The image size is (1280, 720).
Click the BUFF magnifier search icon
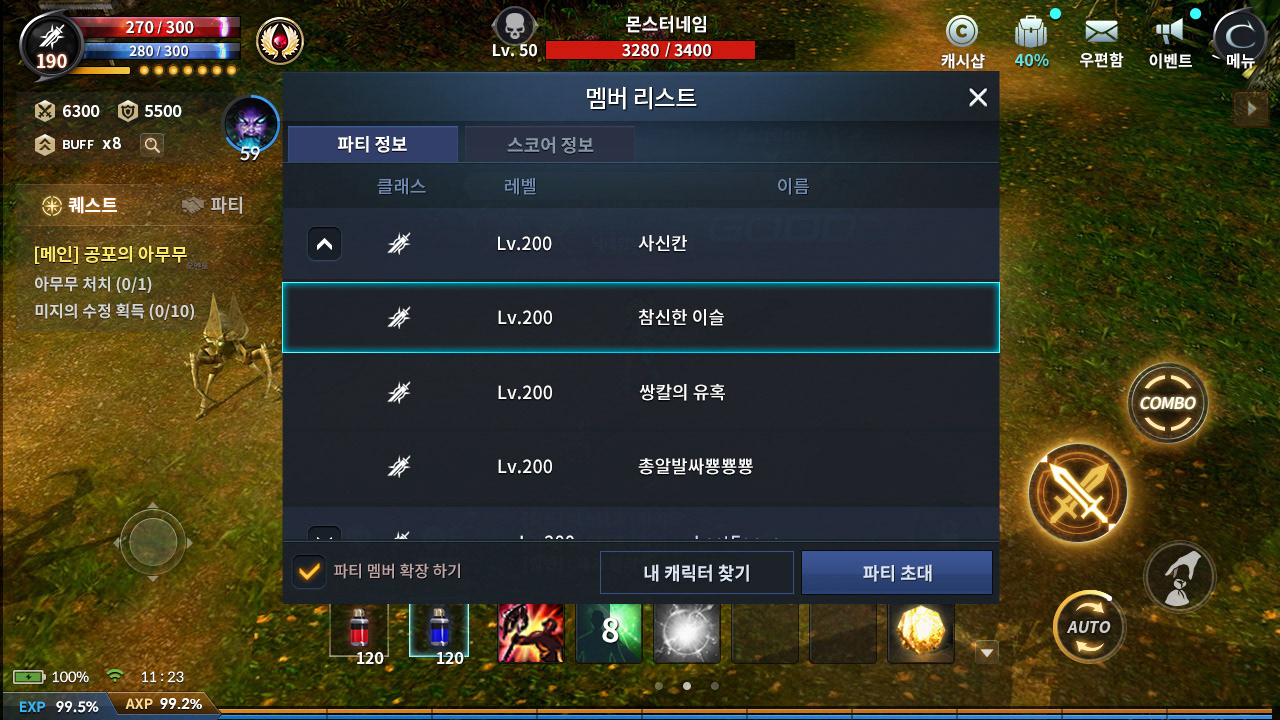(x=151, y=145)
